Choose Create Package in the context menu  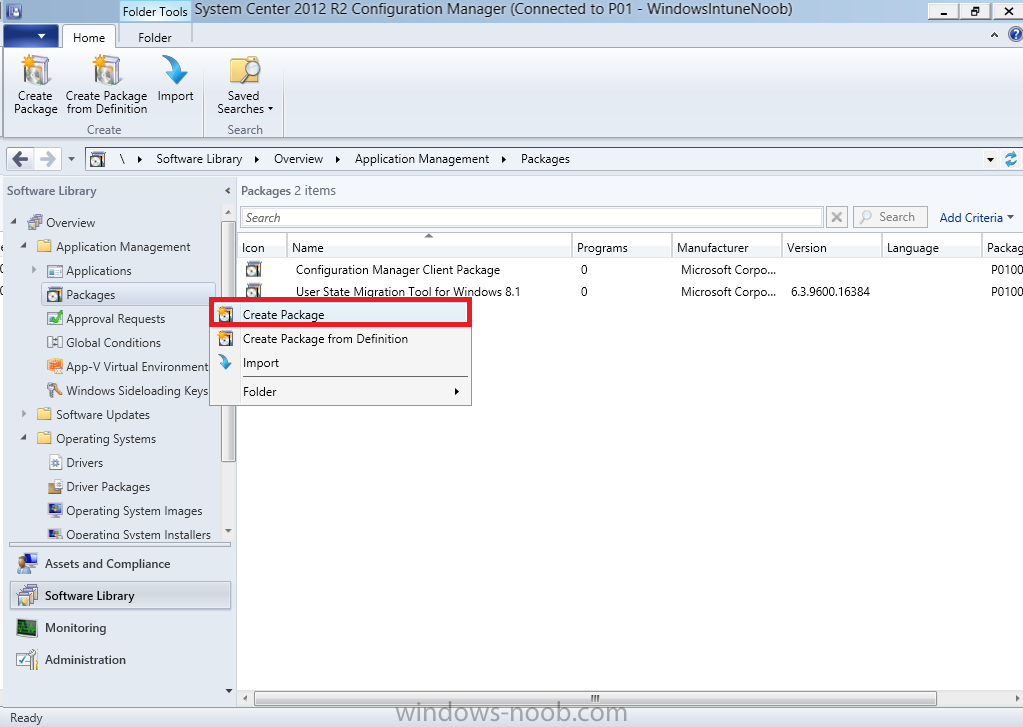coord(341,315)
